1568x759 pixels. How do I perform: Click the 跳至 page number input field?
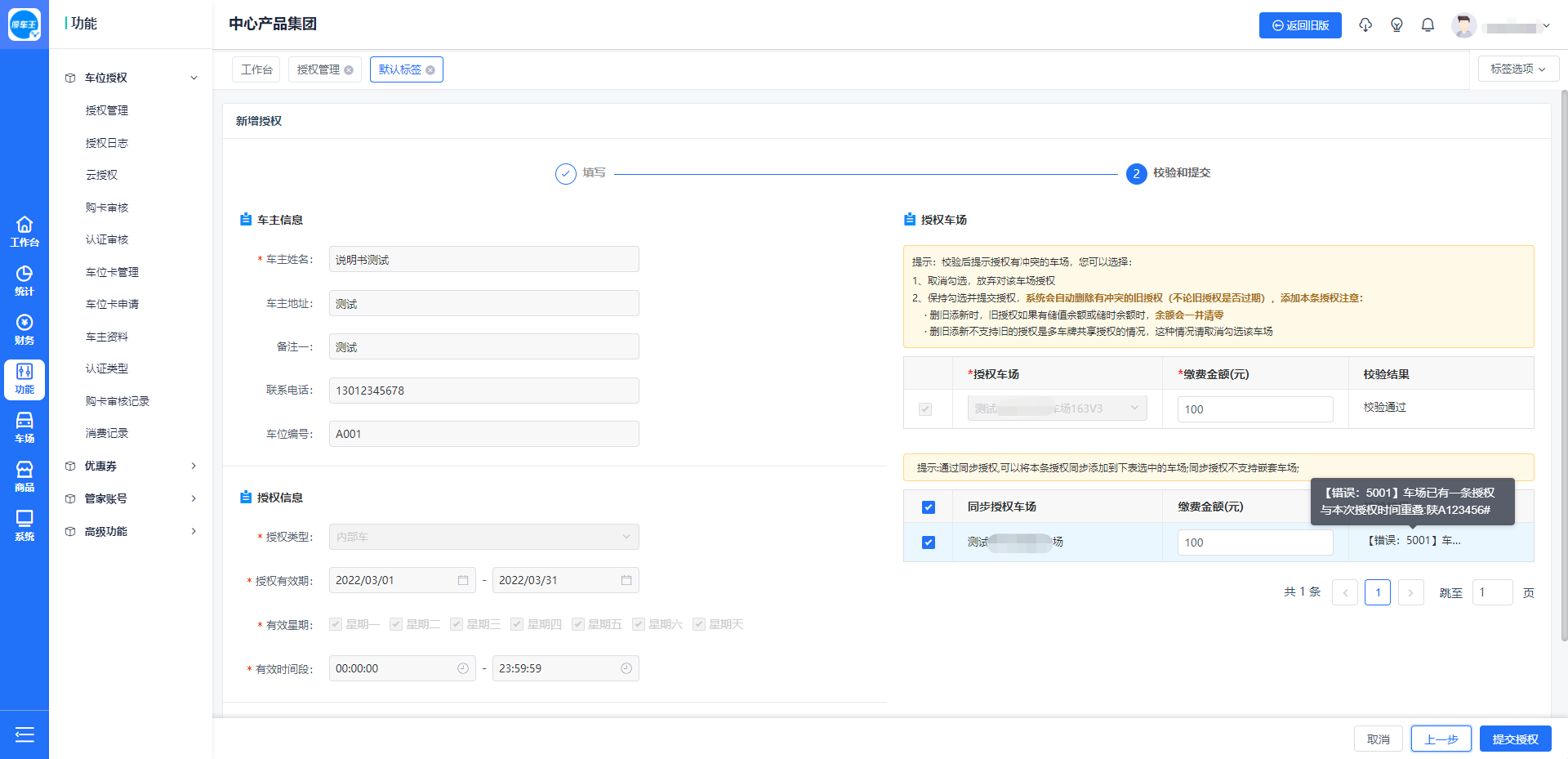(x=1491, y=592)
